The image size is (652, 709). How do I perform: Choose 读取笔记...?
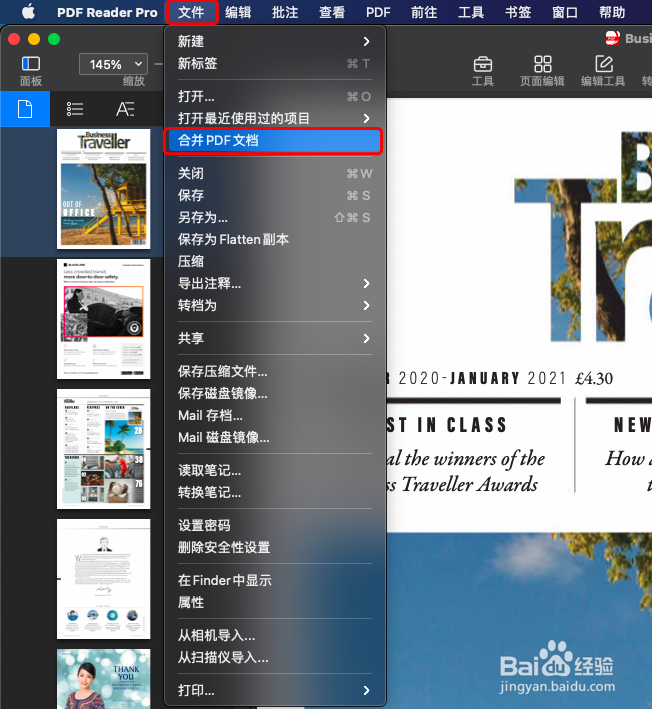pos(274,470)
